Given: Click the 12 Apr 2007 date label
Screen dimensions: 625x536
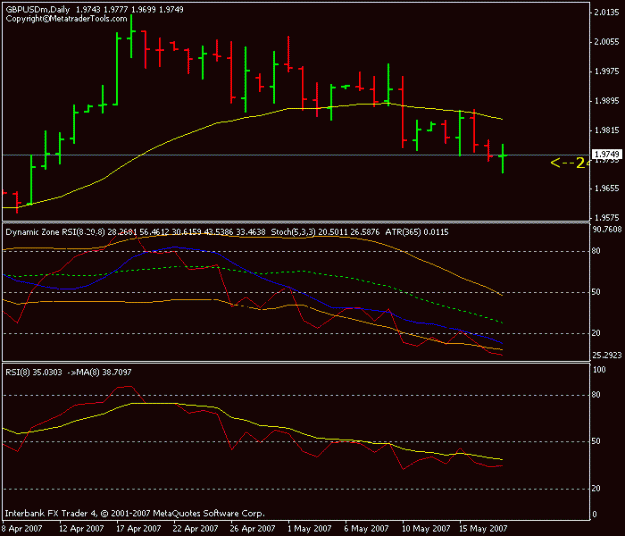Looking at the screenshot, I should tap(81, 529).
